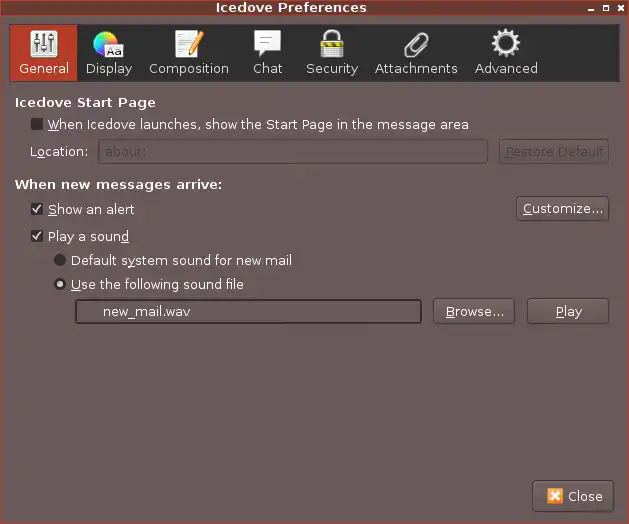Switch to the Display preferences pane

pos(109,53)
